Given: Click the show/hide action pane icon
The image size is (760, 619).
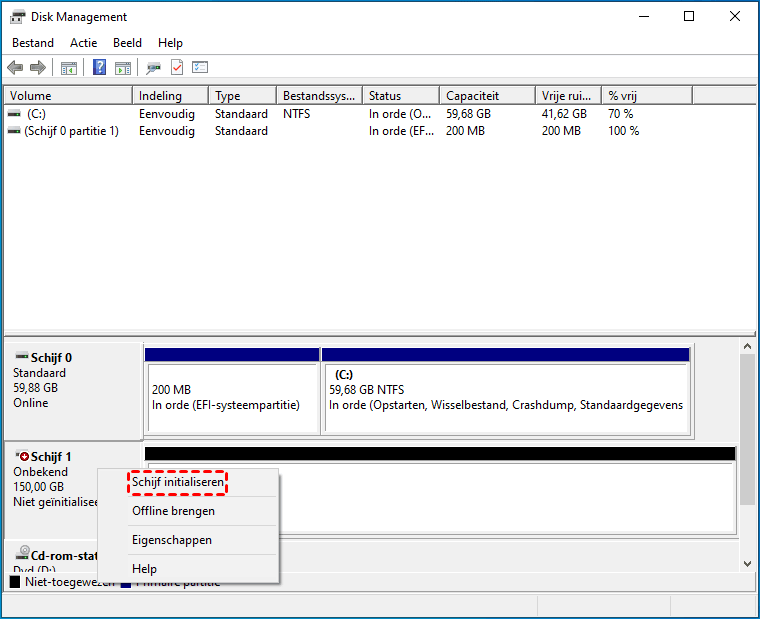Looking at the screenshot, I should coord(123,68).
